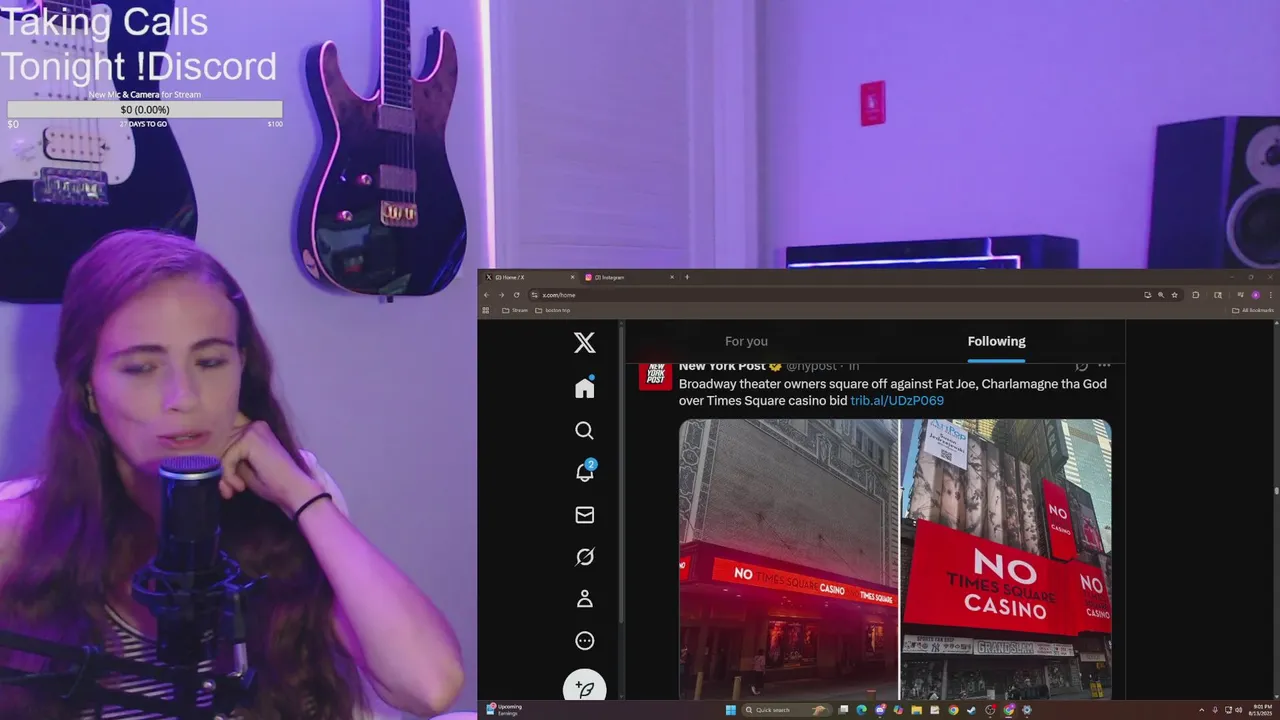Open a new browser tab with plus
This screenshot has height=720, width=1280.
(x=687, y=277)
